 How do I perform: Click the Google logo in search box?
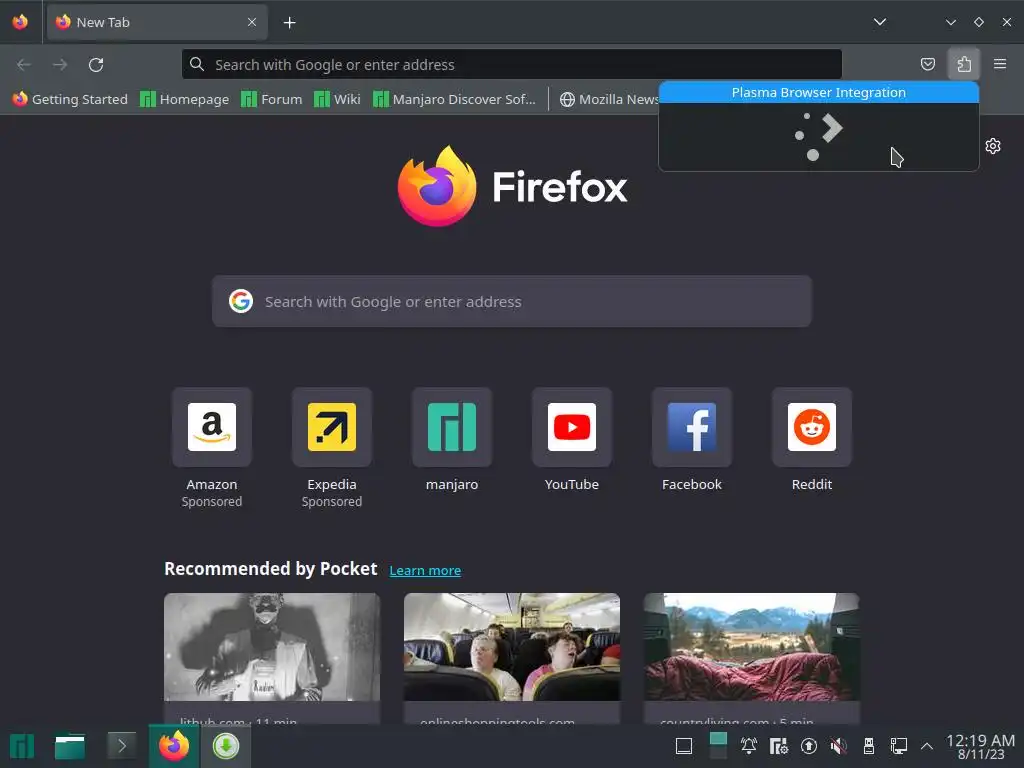tap(241, 301)
